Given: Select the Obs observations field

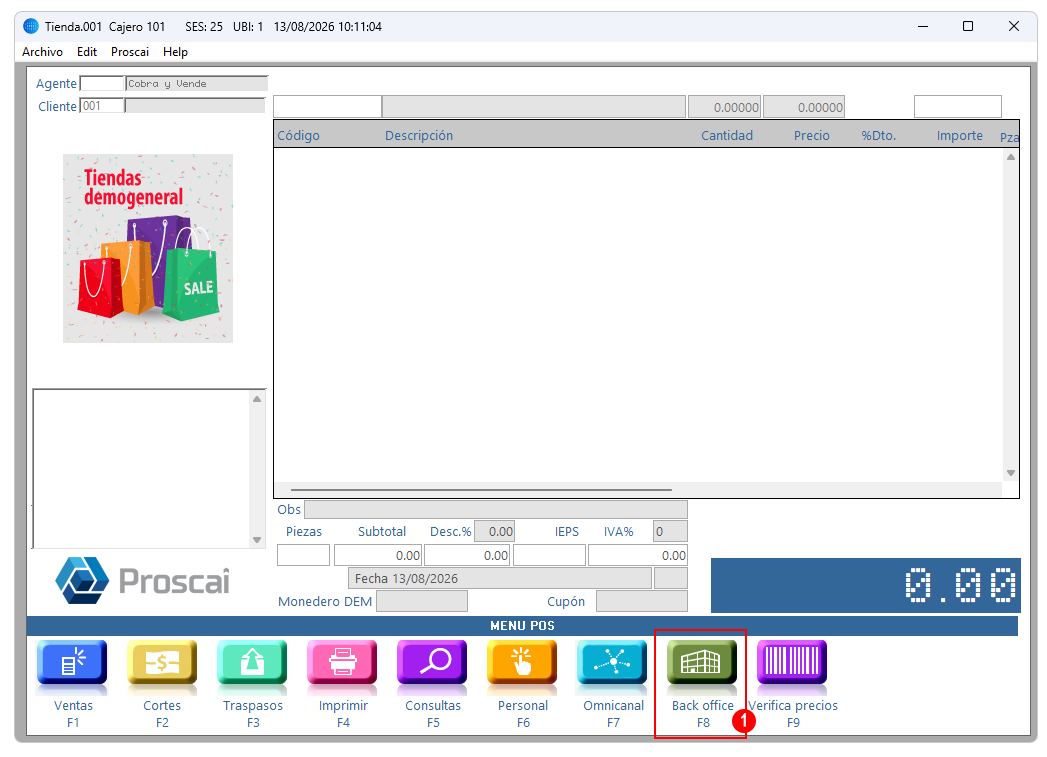Looking at the screenshot, I should pos(495,510).
